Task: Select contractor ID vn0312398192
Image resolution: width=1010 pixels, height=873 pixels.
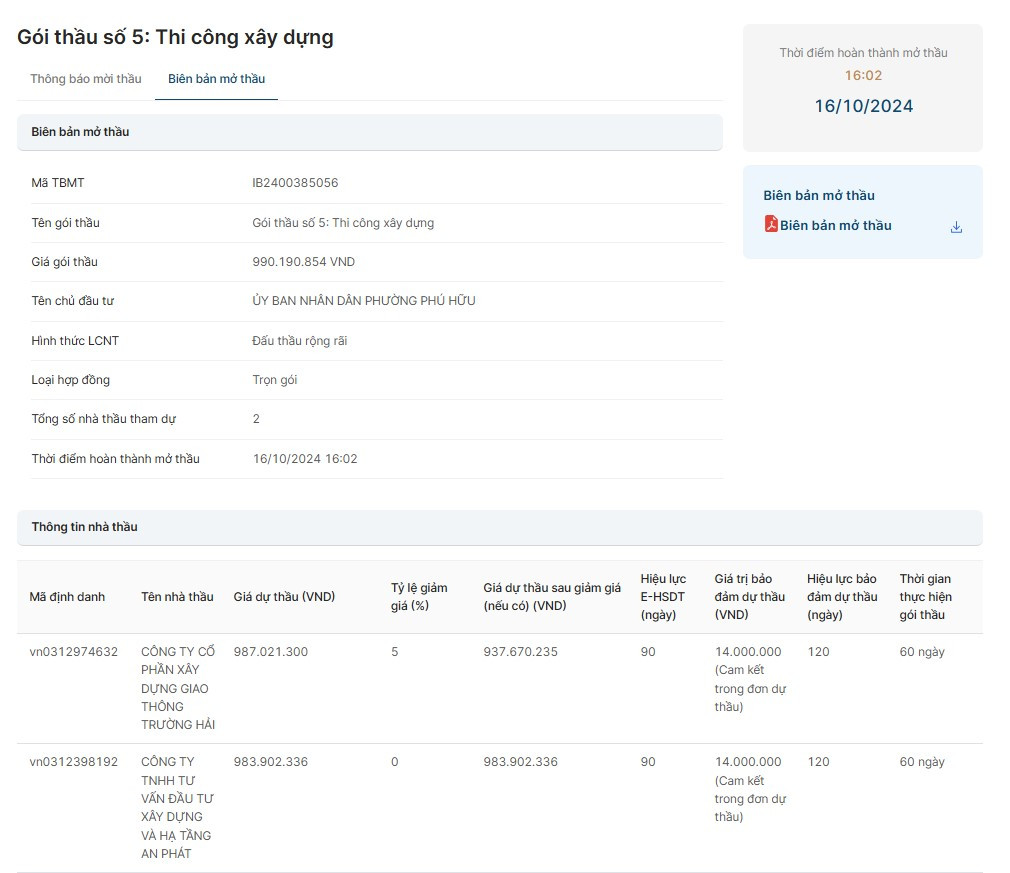Action: (73, 762)
